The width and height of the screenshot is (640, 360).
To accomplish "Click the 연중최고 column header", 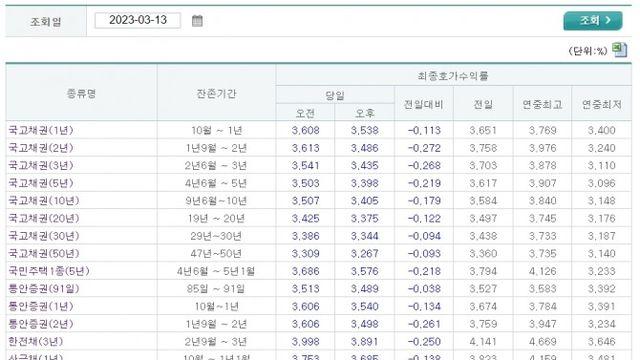I will (542, 104).
